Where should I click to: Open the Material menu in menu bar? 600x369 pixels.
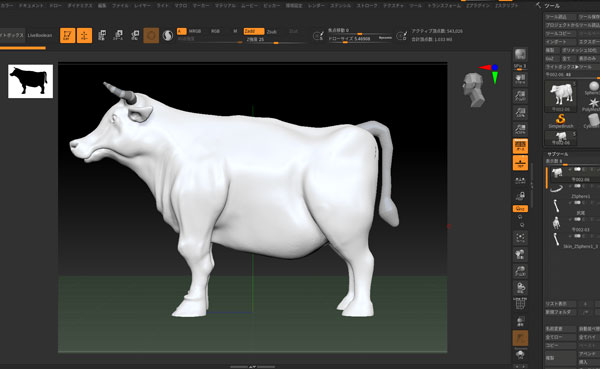tap(225, 6)
